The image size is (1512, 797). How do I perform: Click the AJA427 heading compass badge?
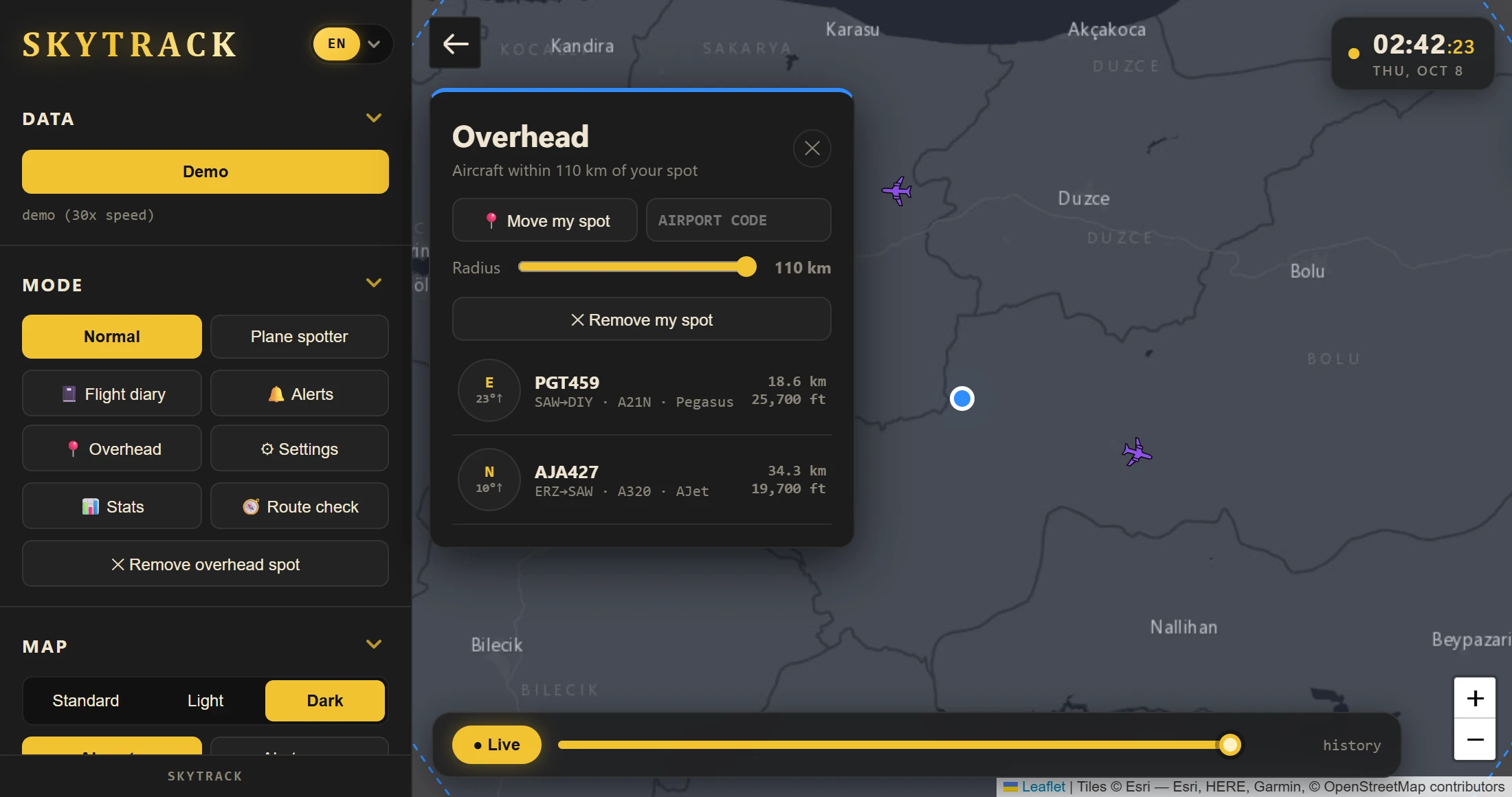pos(489,479)
